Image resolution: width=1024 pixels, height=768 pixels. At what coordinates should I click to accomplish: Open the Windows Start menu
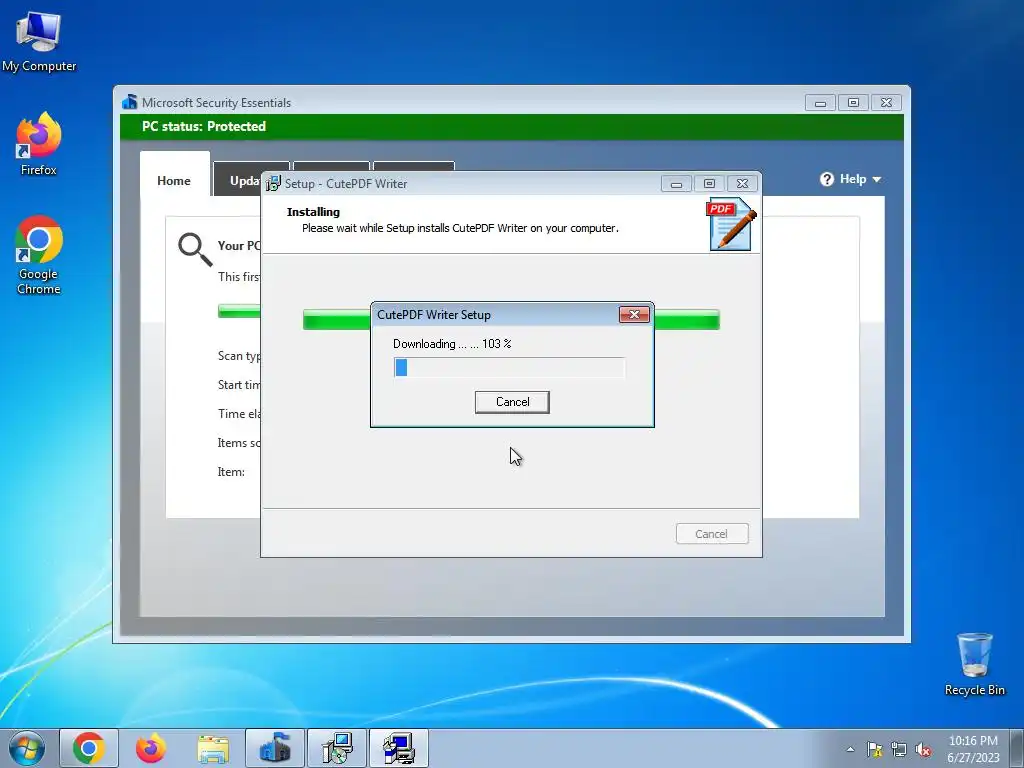[x=27, y=748]
